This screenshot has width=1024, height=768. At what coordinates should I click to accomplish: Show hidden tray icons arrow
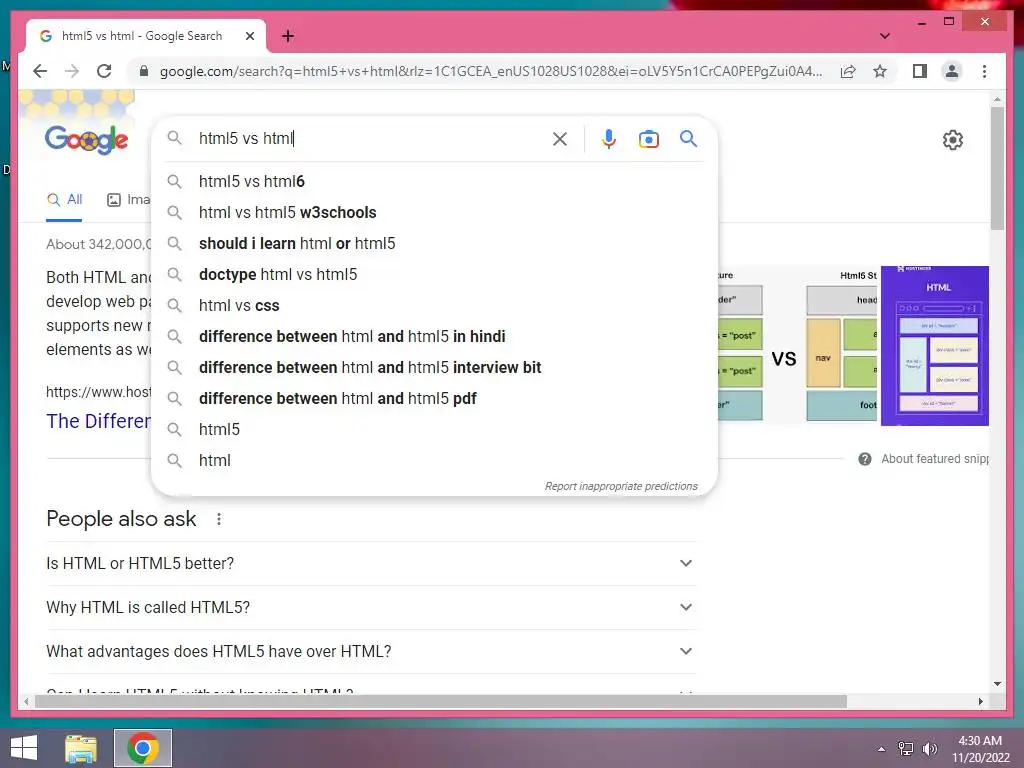[x=882, y=749]
